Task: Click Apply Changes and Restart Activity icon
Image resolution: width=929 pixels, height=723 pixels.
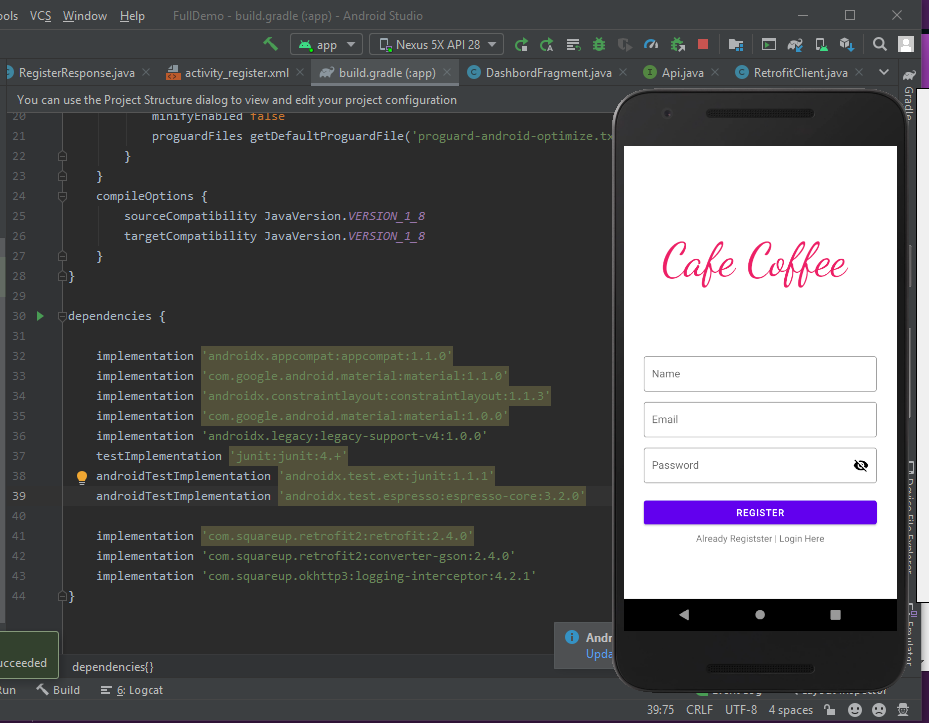Action: pyautogui.click(x=547, y=44)
